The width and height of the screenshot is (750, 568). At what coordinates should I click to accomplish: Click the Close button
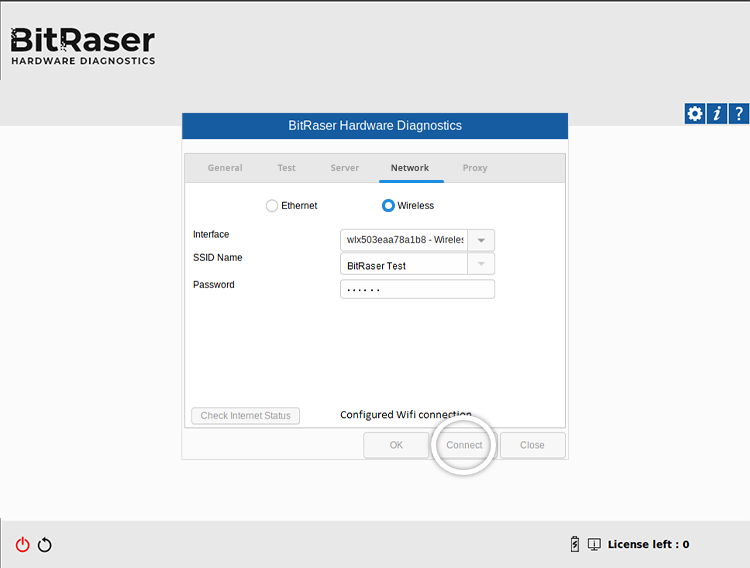click(x=532, y=445)
